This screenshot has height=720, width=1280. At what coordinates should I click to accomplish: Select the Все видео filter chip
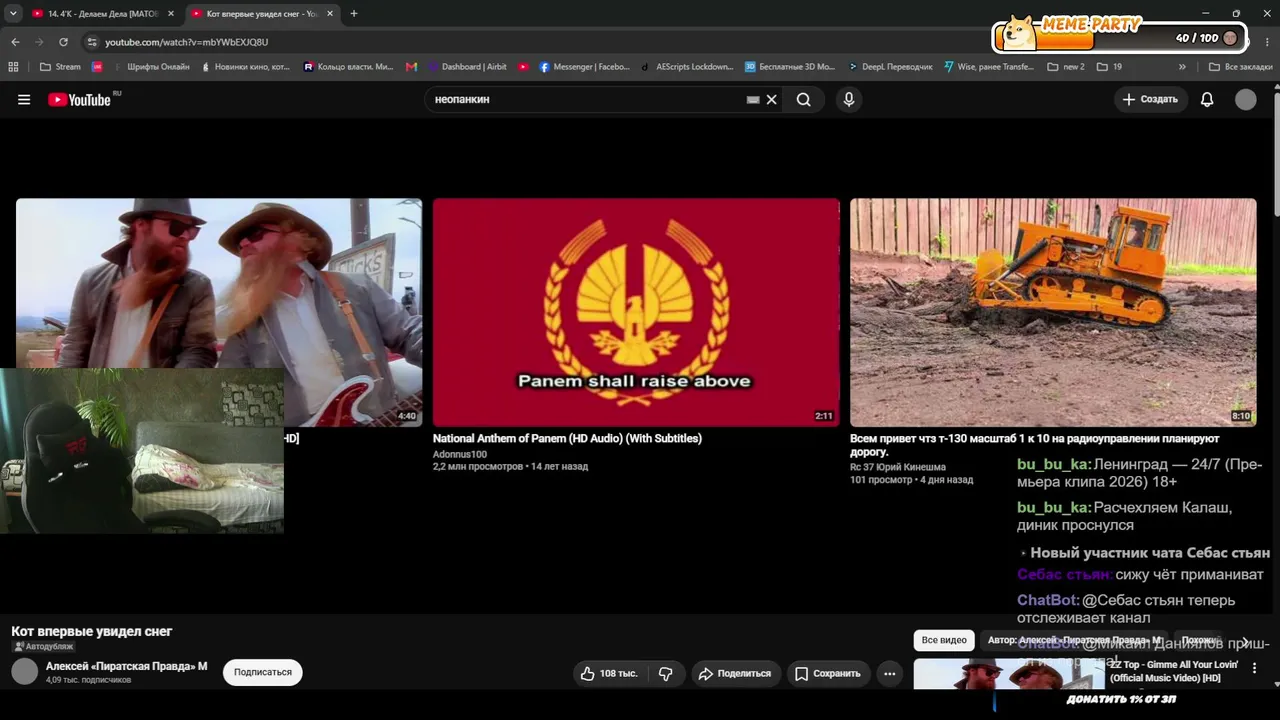click(x=944, y=640)
